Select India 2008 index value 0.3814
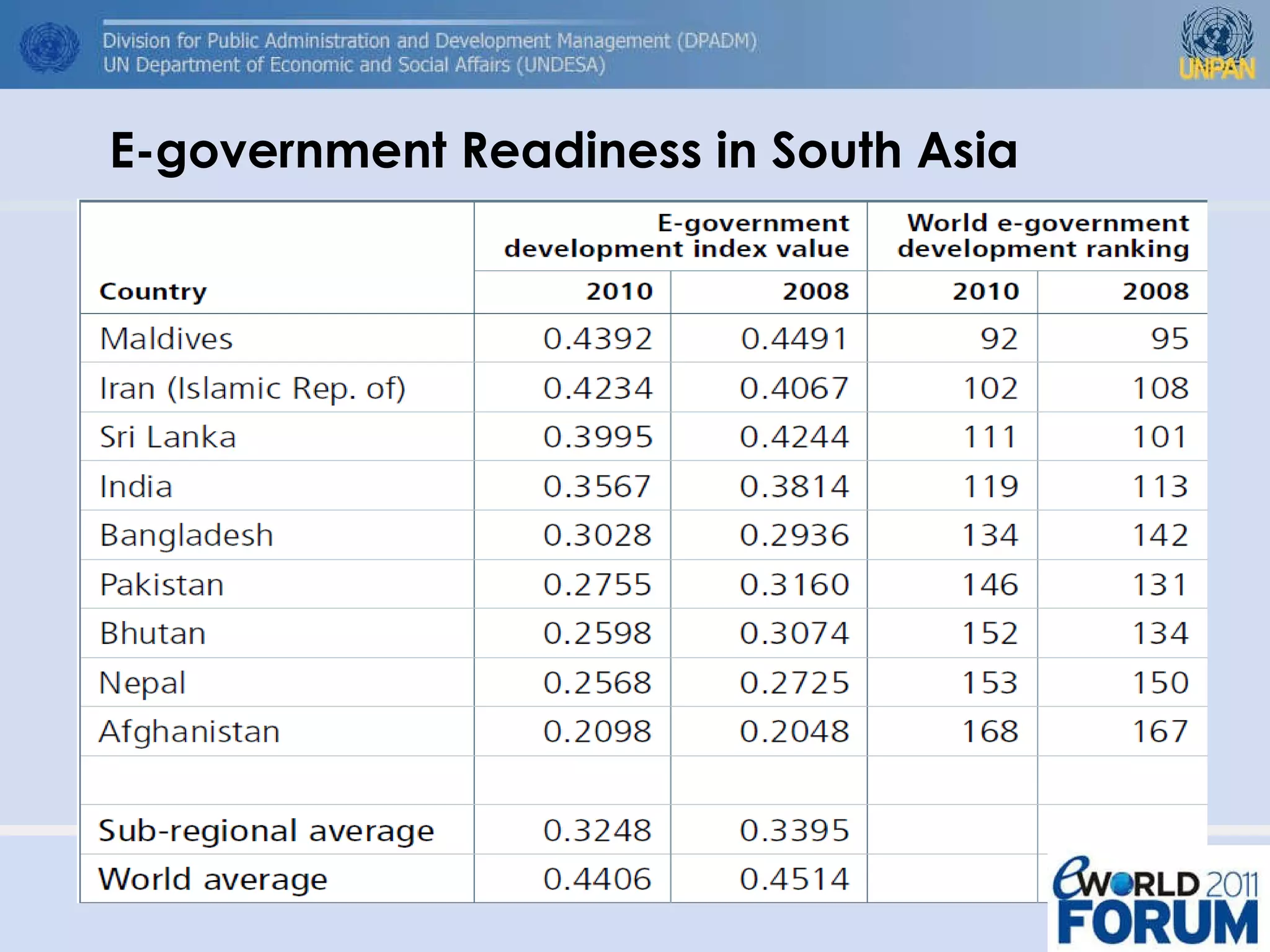 tap(794, 487)
